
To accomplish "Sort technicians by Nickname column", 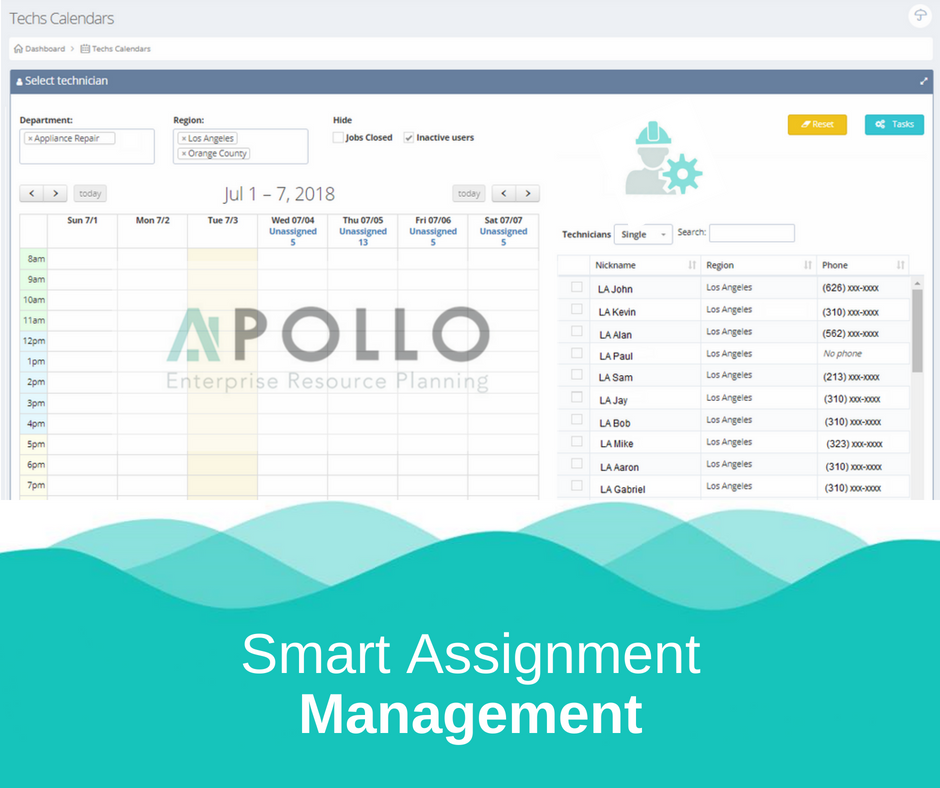I will pos(692,265).
